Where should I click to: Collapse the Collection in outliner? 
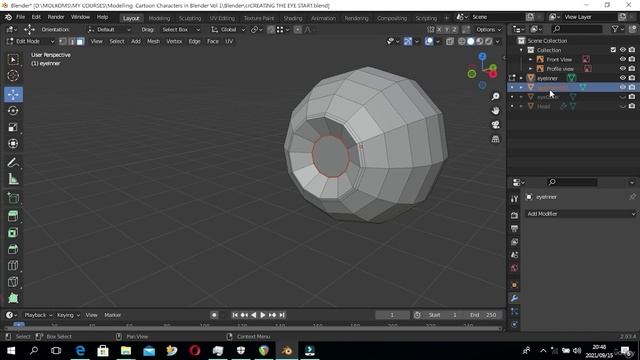[521, 50]
